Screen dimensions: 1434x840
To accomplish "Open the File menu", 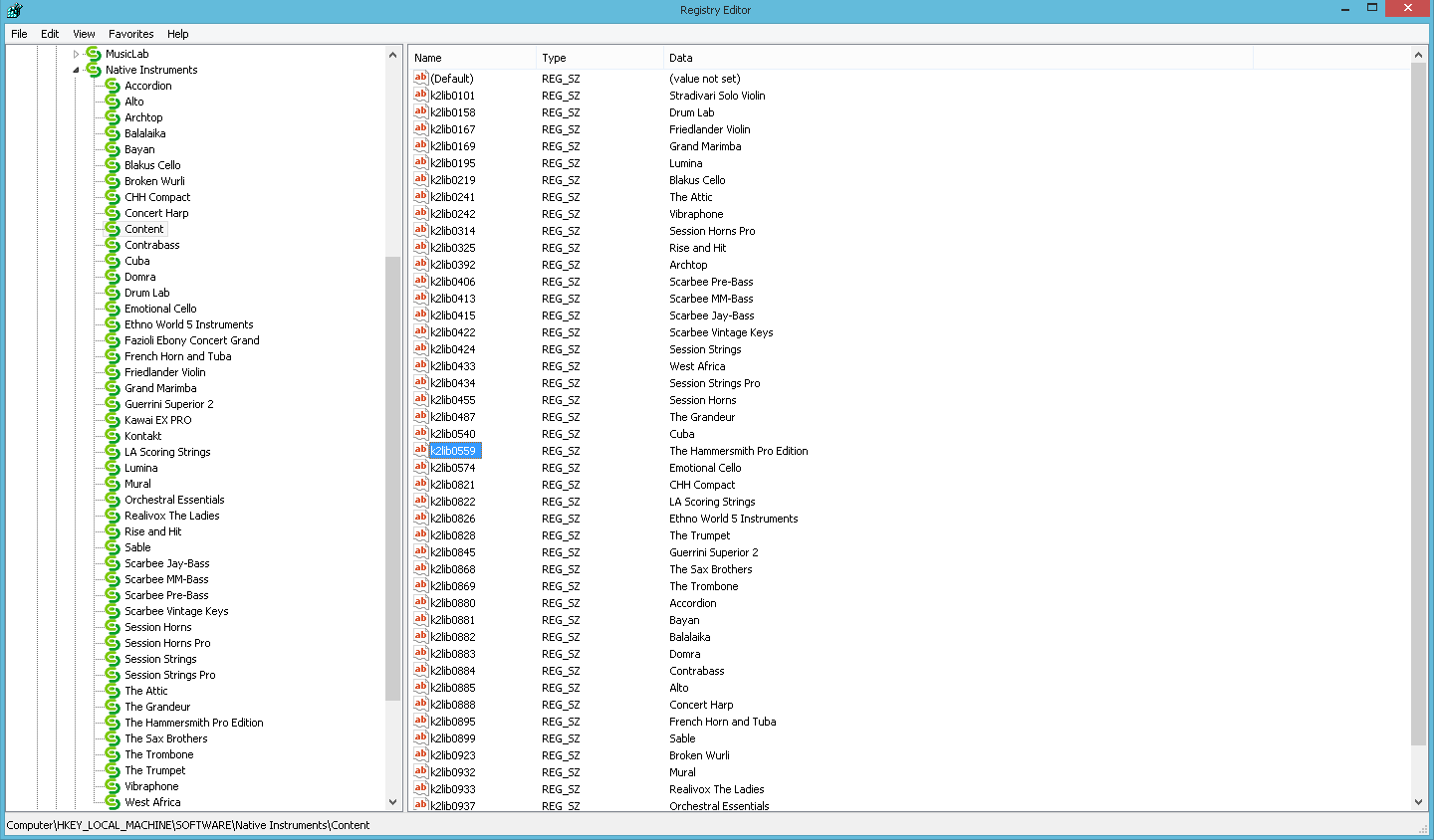I will click(x=19, y=34).
